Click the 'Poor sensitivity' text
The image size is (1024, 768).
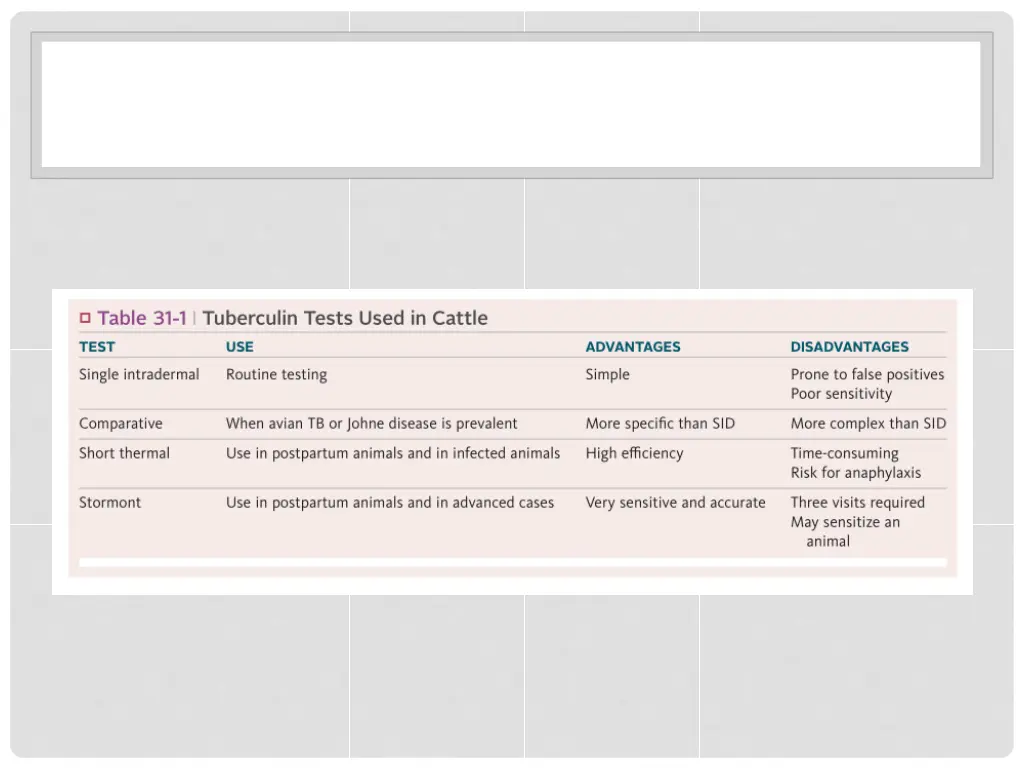coord(841,394)
